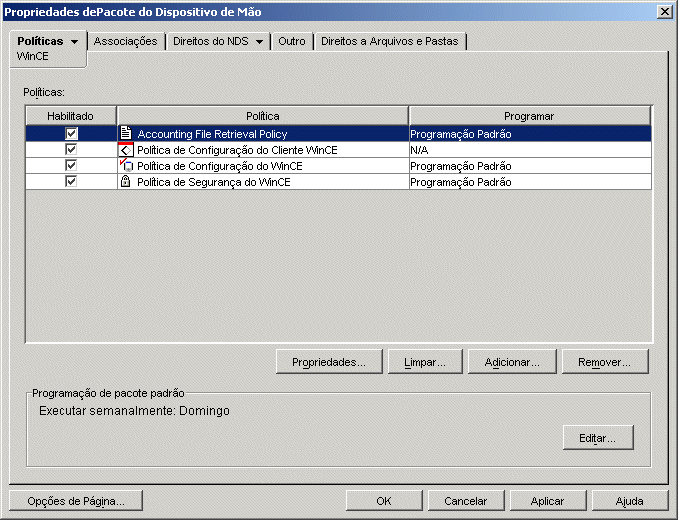Viewport: 678px width, 520px height.
Task: Close the Propriedades dialog window
Action: pyautogui.click(x=664, y=12)
